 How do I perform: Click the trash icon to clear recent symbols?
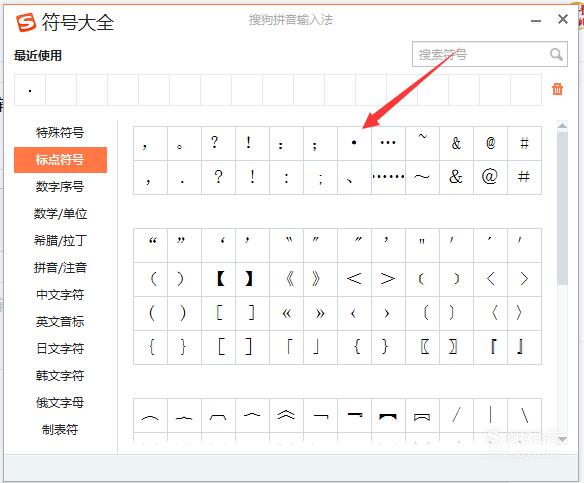point(557,89)
